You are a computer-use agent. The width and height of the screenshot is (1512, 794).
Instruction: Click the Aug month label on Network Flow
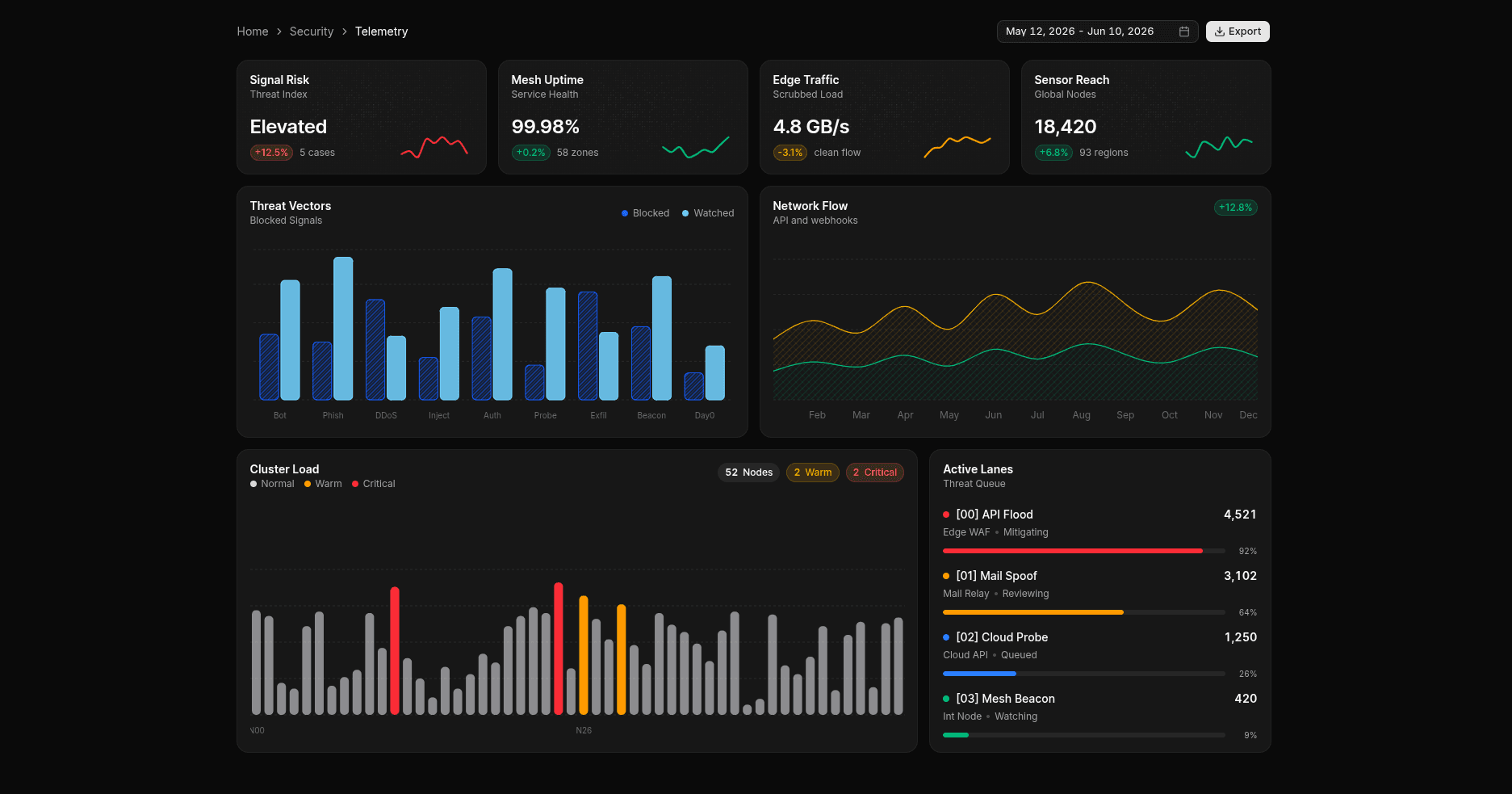coord(1082,415)
